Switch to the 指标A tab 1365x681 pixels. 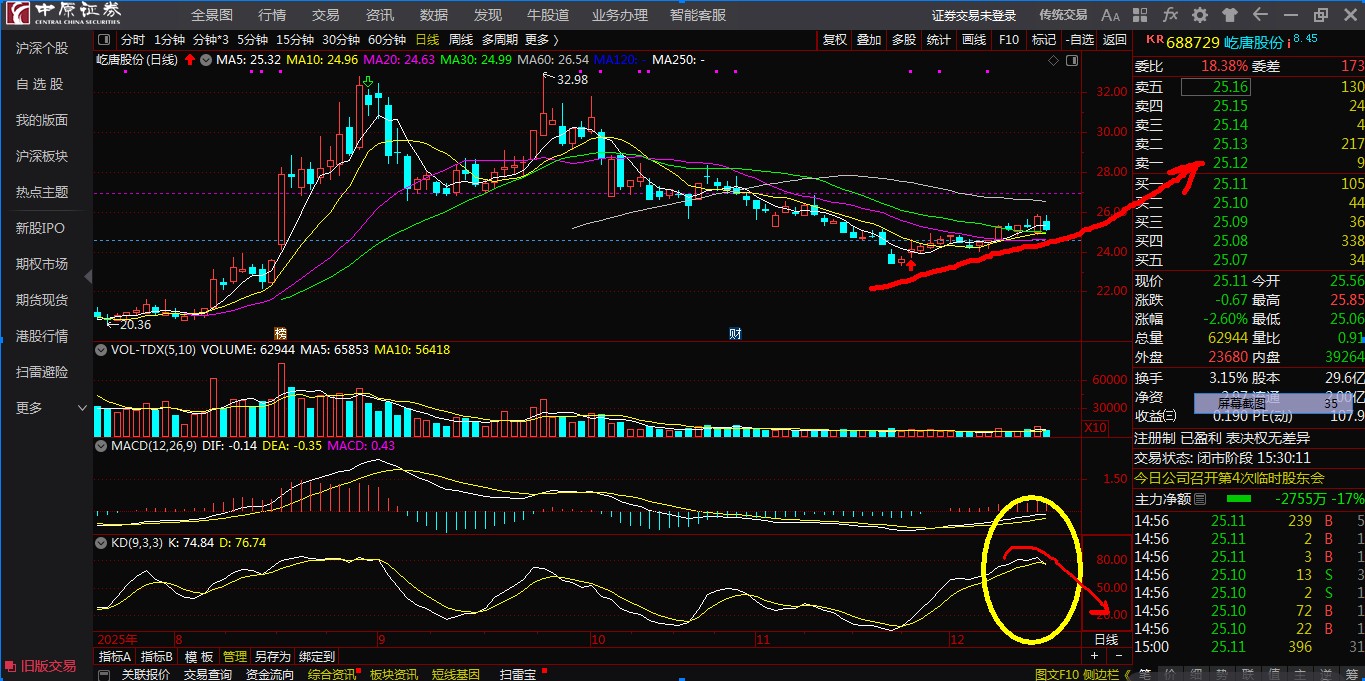point(114,657)
